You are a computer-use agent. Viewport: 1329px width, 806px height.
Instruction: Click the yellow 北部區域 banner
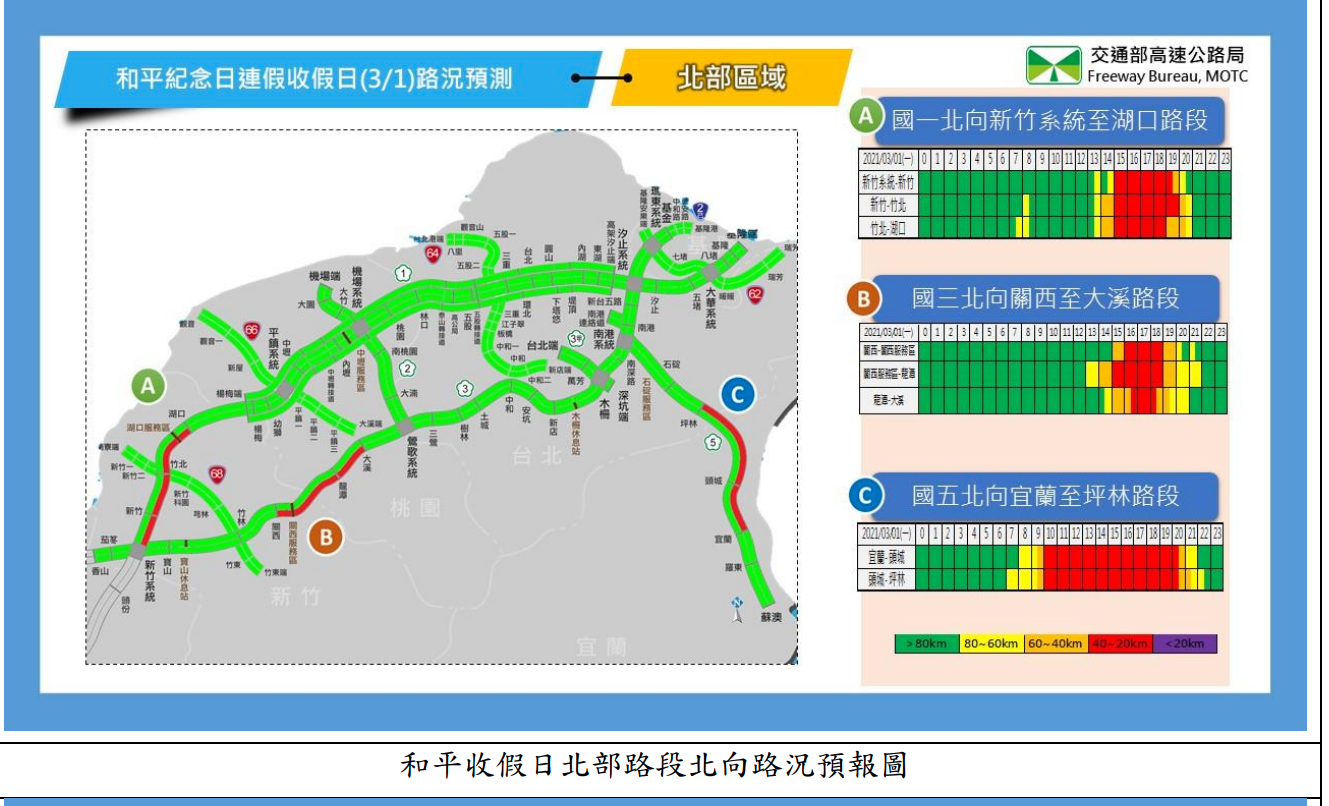pos(731,78)
